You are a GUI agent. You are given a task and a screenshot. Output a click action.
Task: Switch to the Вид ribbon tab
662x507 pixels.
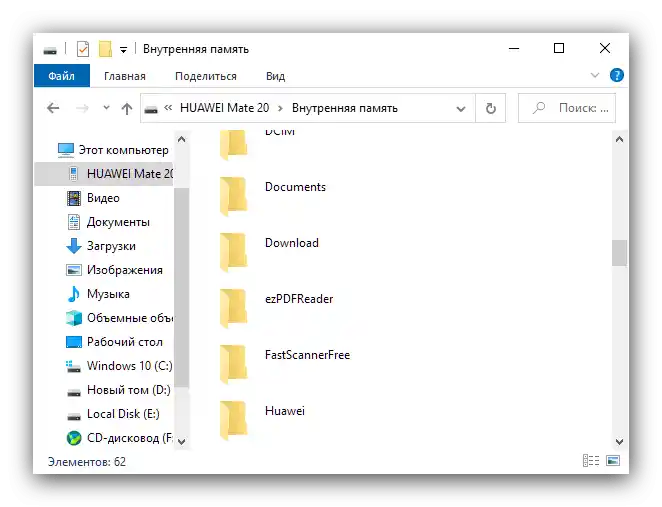[275, 76]
